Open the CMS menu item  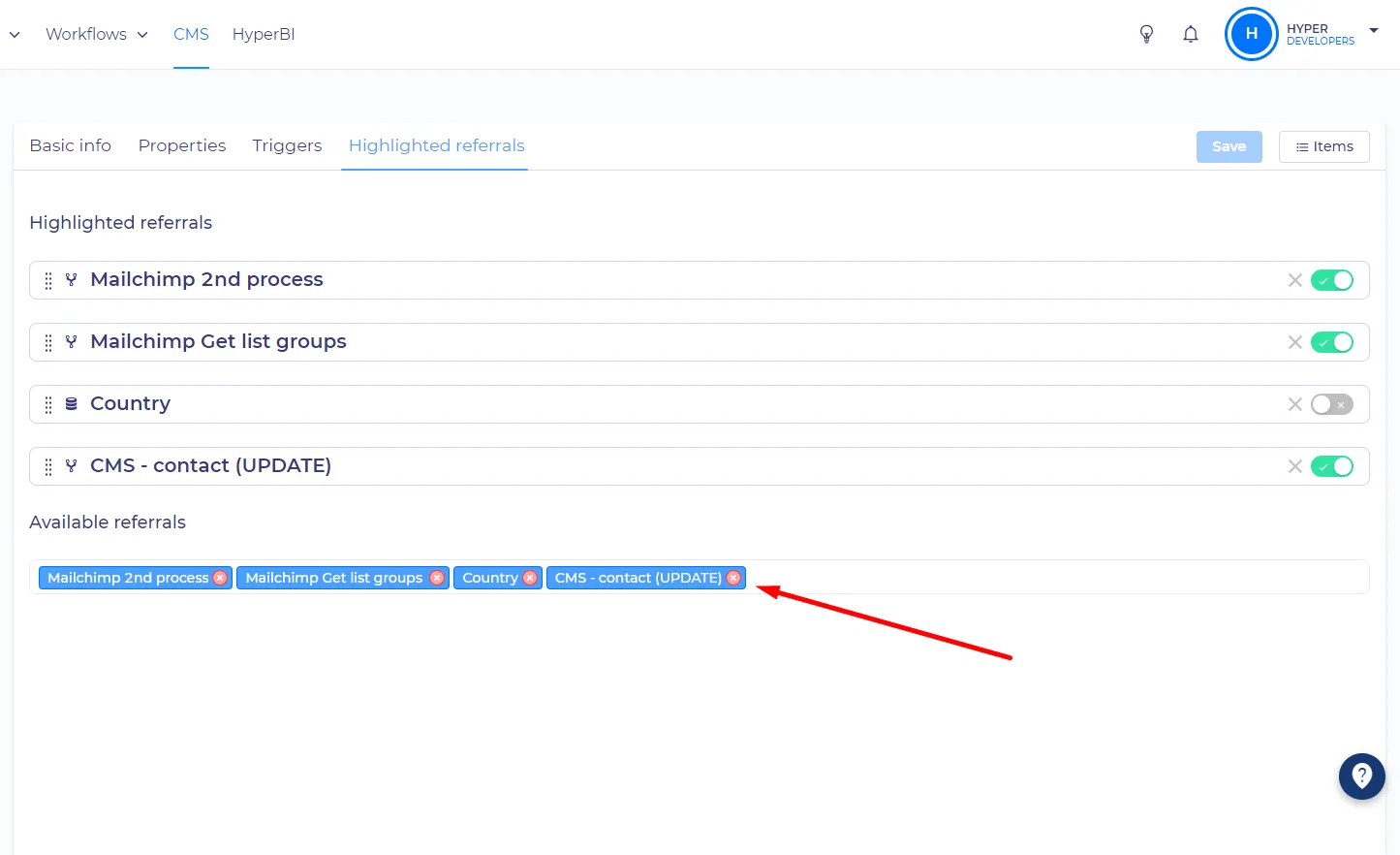coord(191,34)
